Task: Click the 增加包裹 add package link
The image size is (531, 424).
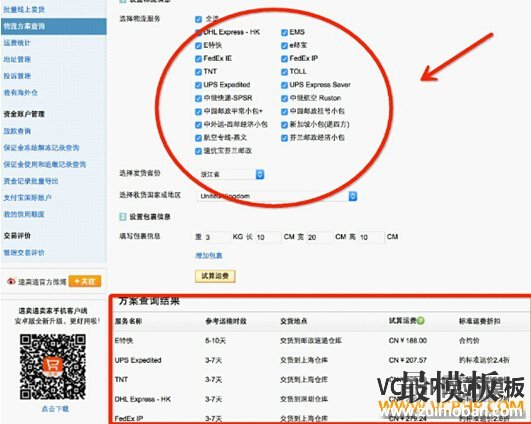Action: click(x=209, y=255)
